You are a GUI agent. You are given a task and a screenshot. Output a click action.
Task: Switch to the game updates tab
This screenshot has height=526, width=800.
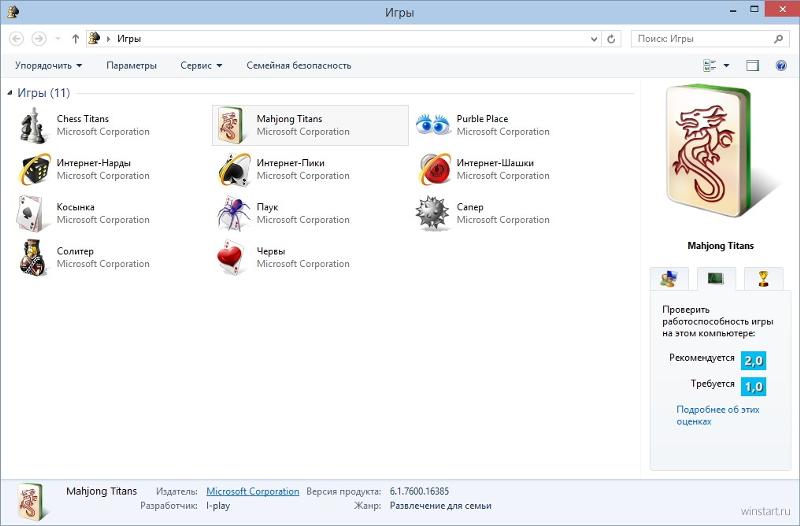coord(669,279)
